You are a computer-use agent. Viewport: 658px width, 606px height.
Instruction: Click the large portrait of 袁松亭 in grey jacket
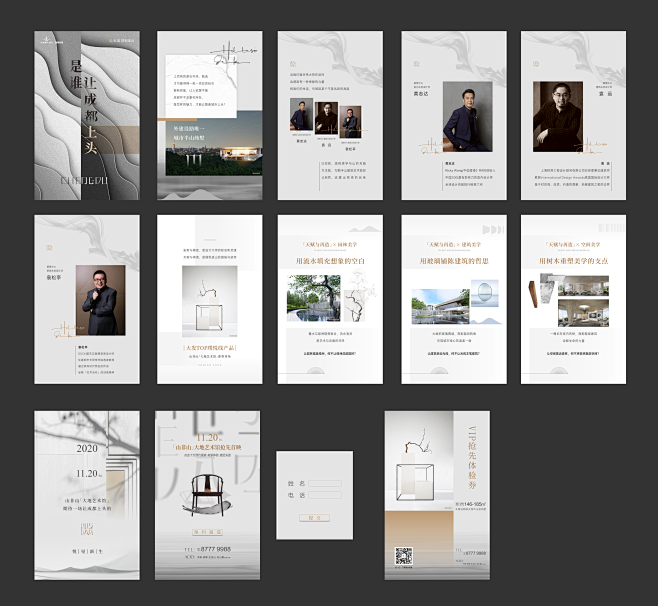(100, 300)
